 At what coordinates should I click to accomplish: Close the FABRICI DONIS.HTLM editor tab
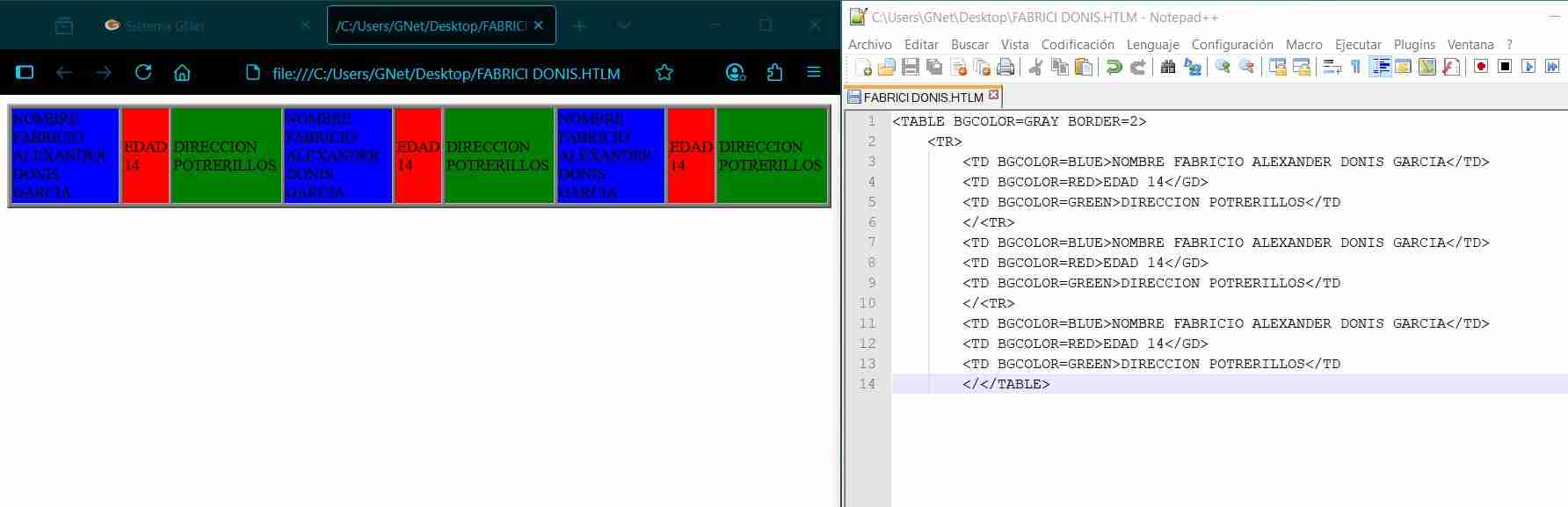(993, 95)
